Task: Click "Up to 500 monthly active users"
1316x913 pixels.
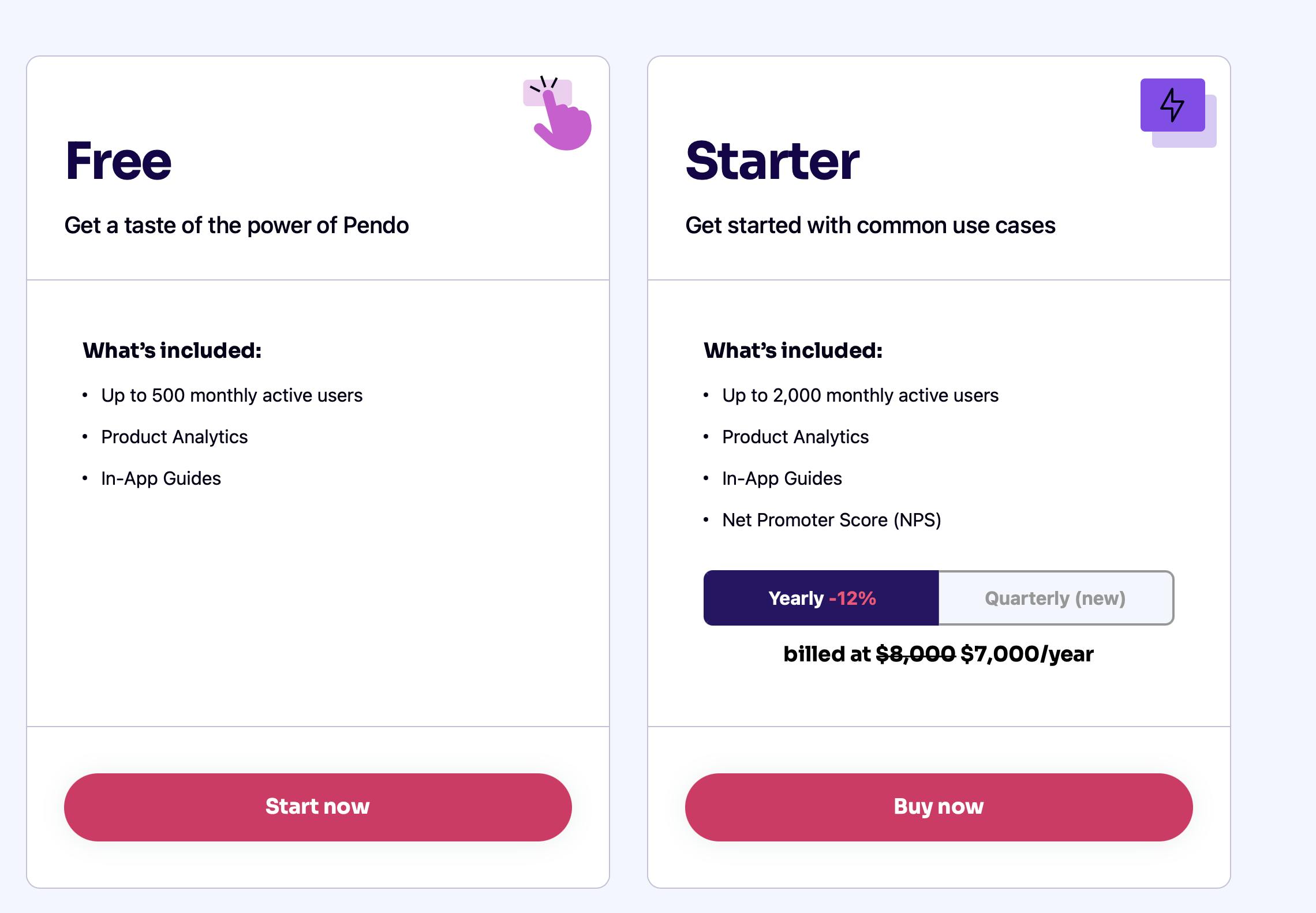Action: [x=231, y=395]
